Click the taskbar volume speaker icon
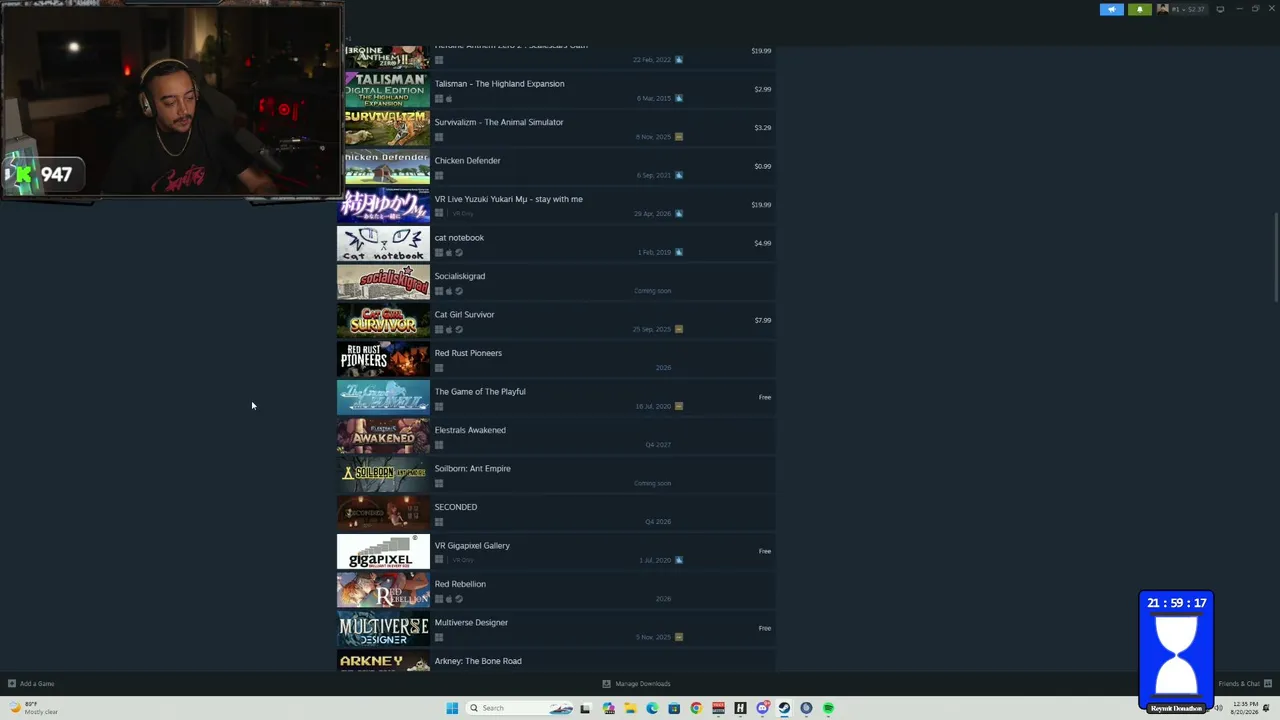This screenshot has width=1280, height=720. (1218, 708)
